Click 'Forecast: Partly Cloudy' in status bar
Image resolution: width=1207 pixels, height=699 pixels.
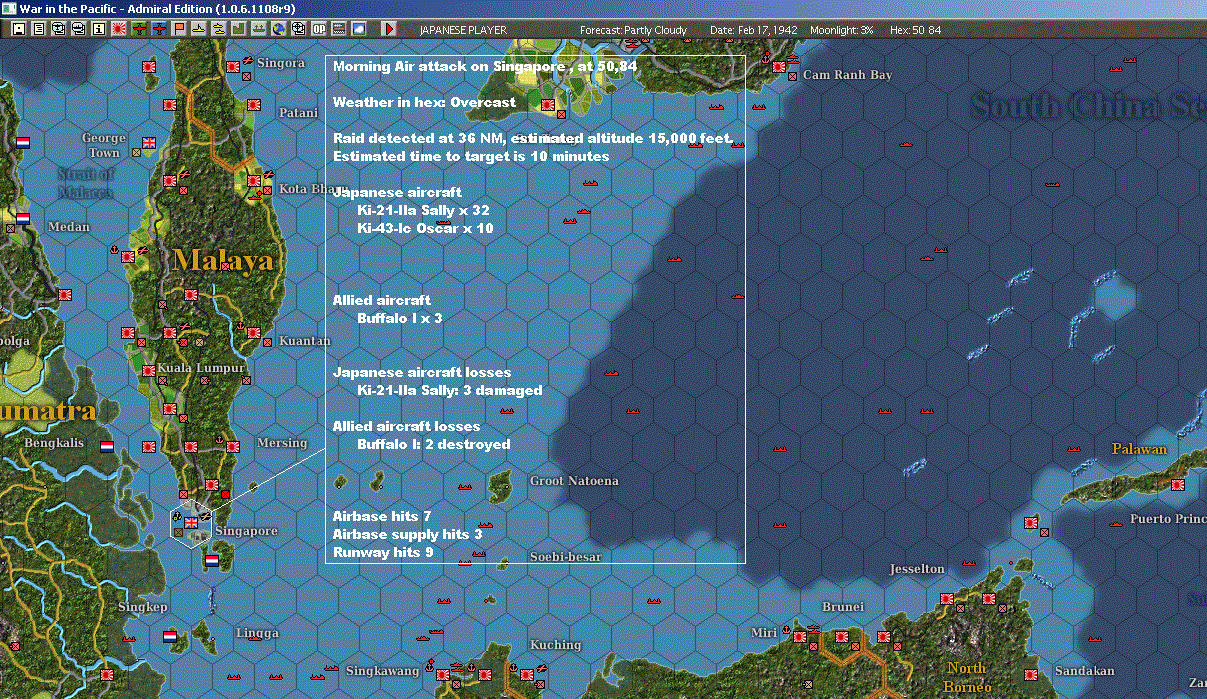tap(633, 30)
